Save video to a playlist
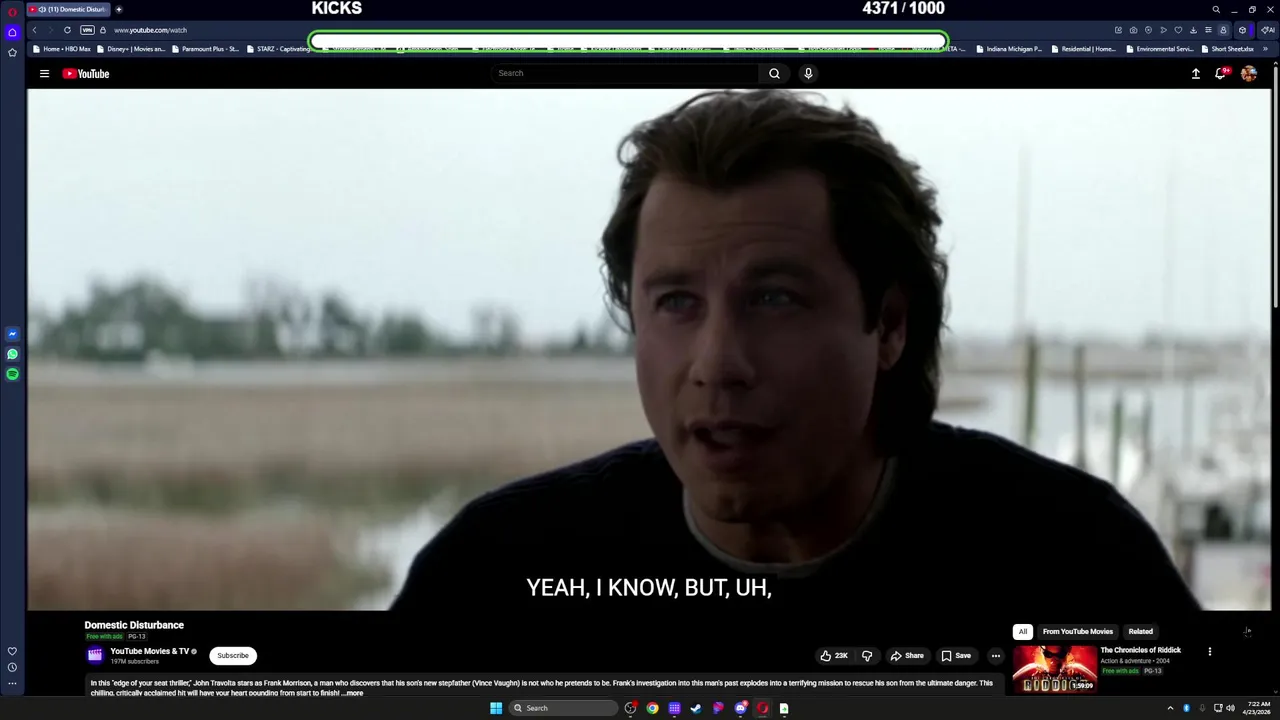Viewport: 1280px width, 720px height. 956,656
